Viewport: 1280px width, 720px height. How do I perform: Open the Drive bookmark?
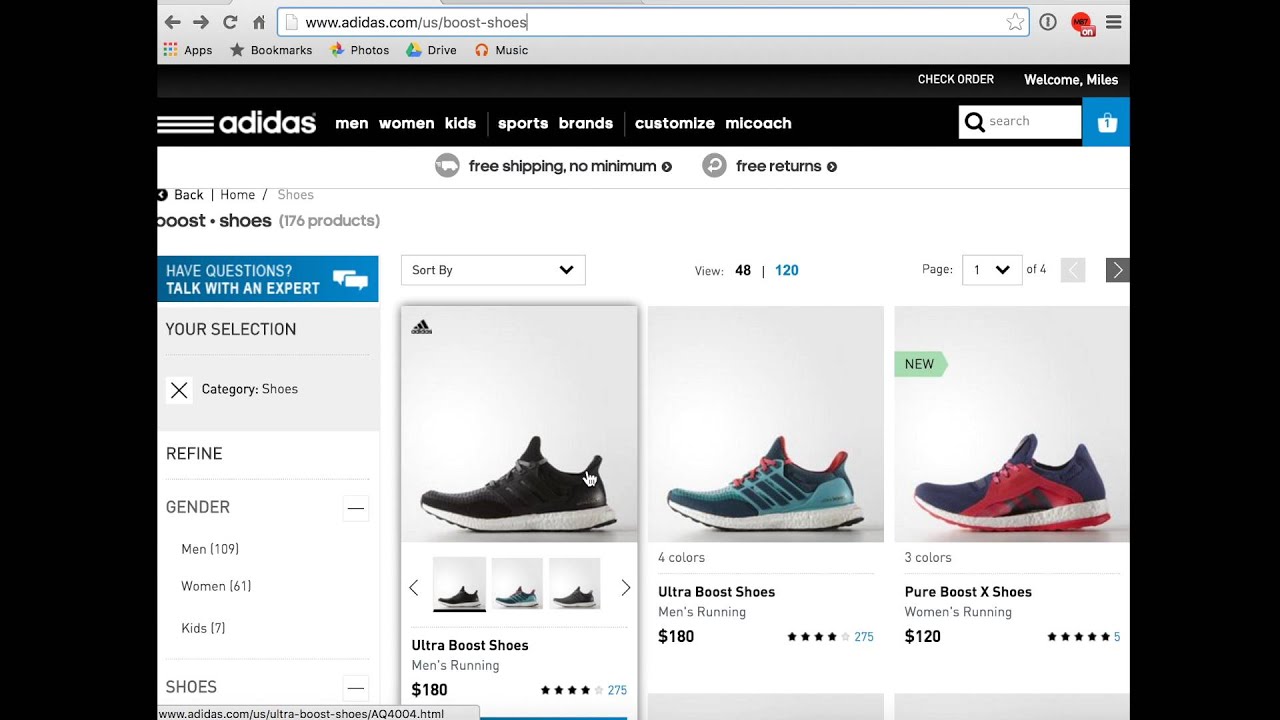coord(431,50)
